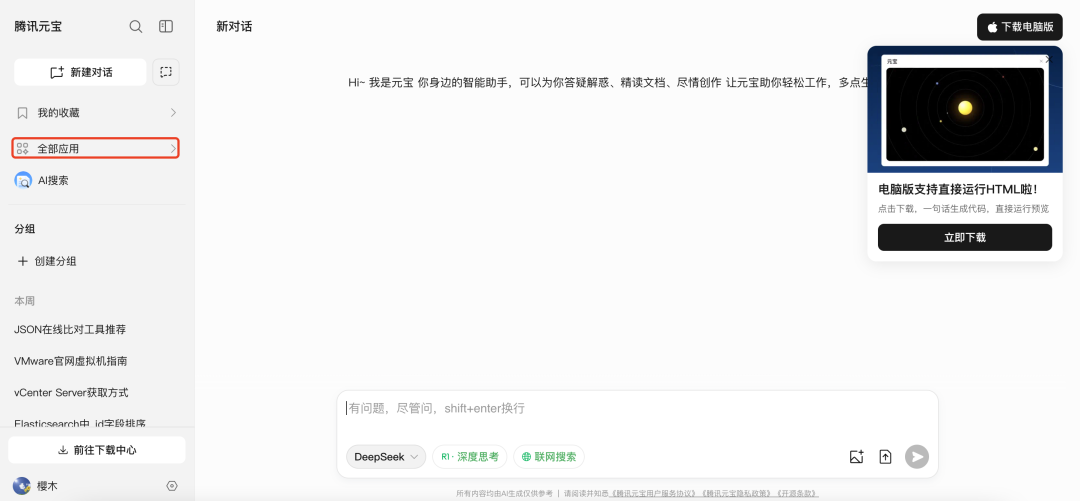Viewport: 1080px width, 501px height.
Task: Click the 腾讯元宝 title in sidebar
Action: click(39, 27)
